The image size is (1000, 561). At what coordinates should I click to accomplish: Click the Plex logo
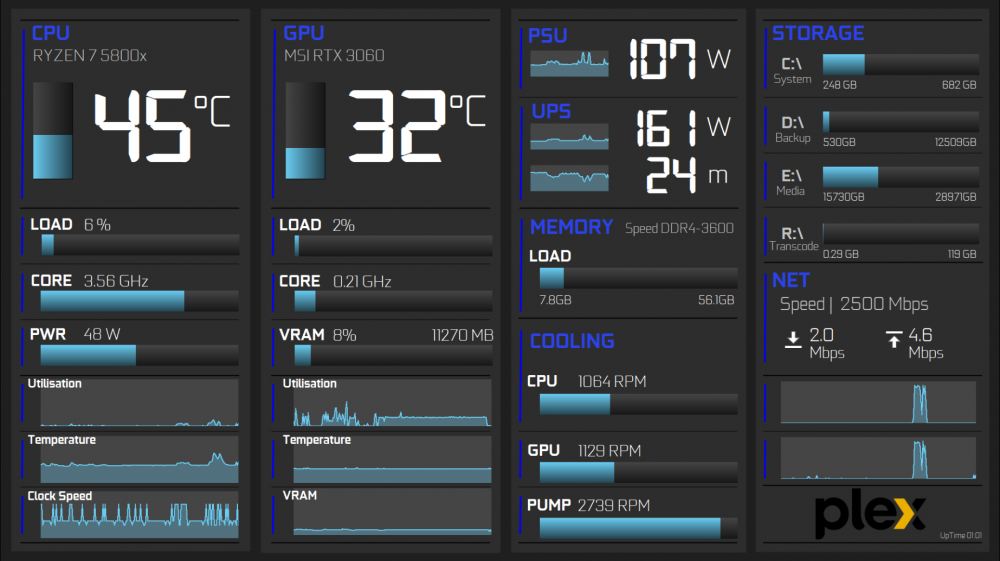click(x=868, y=513)
